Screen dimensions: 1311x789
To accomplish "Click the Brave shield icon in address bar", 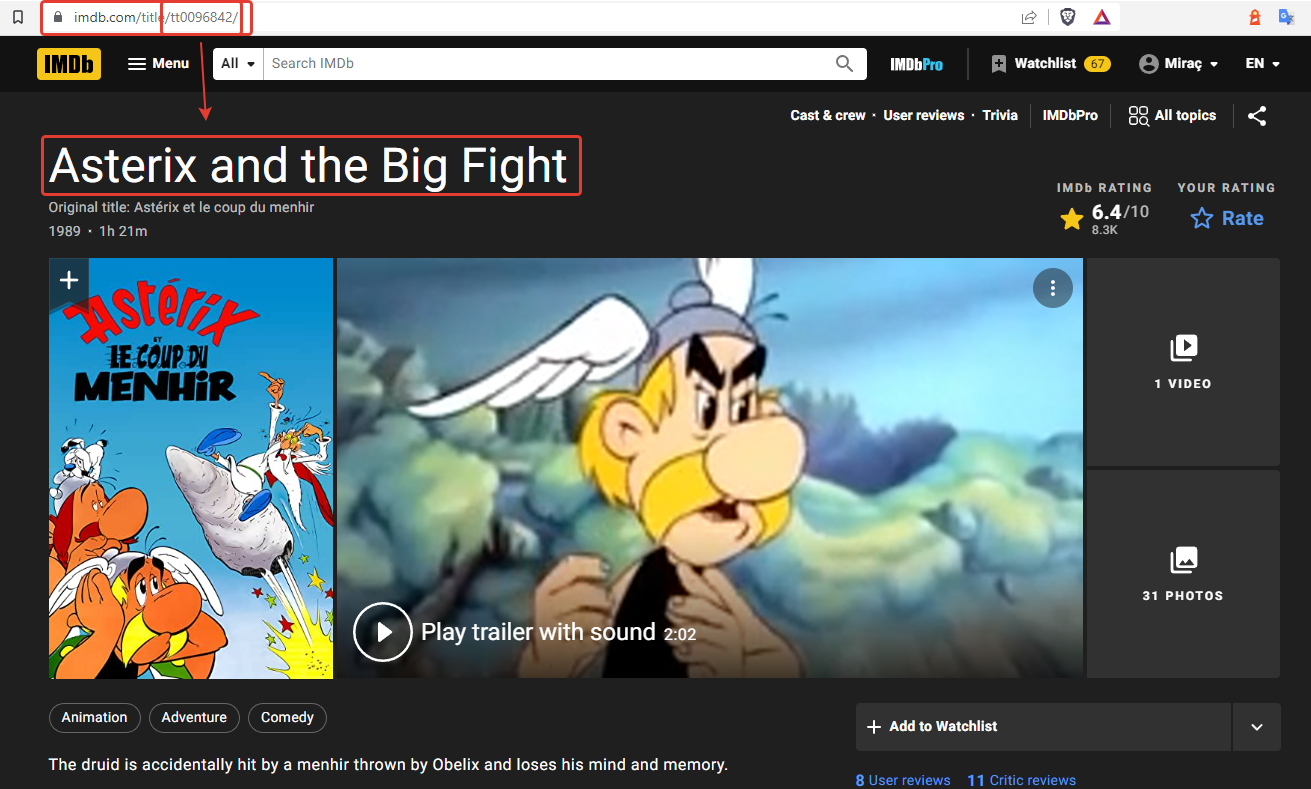I will point(1068,17).
